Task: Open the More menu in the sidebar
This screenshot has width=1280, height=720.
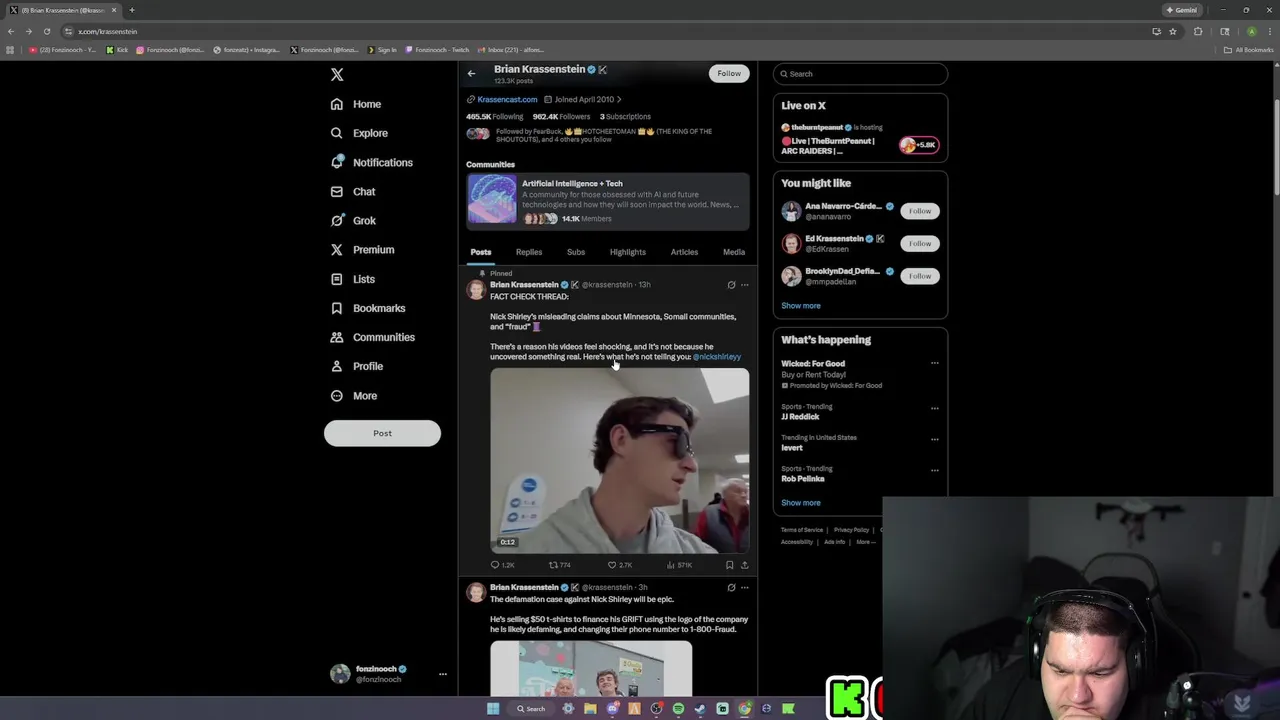Action: (x=354, y=396)
